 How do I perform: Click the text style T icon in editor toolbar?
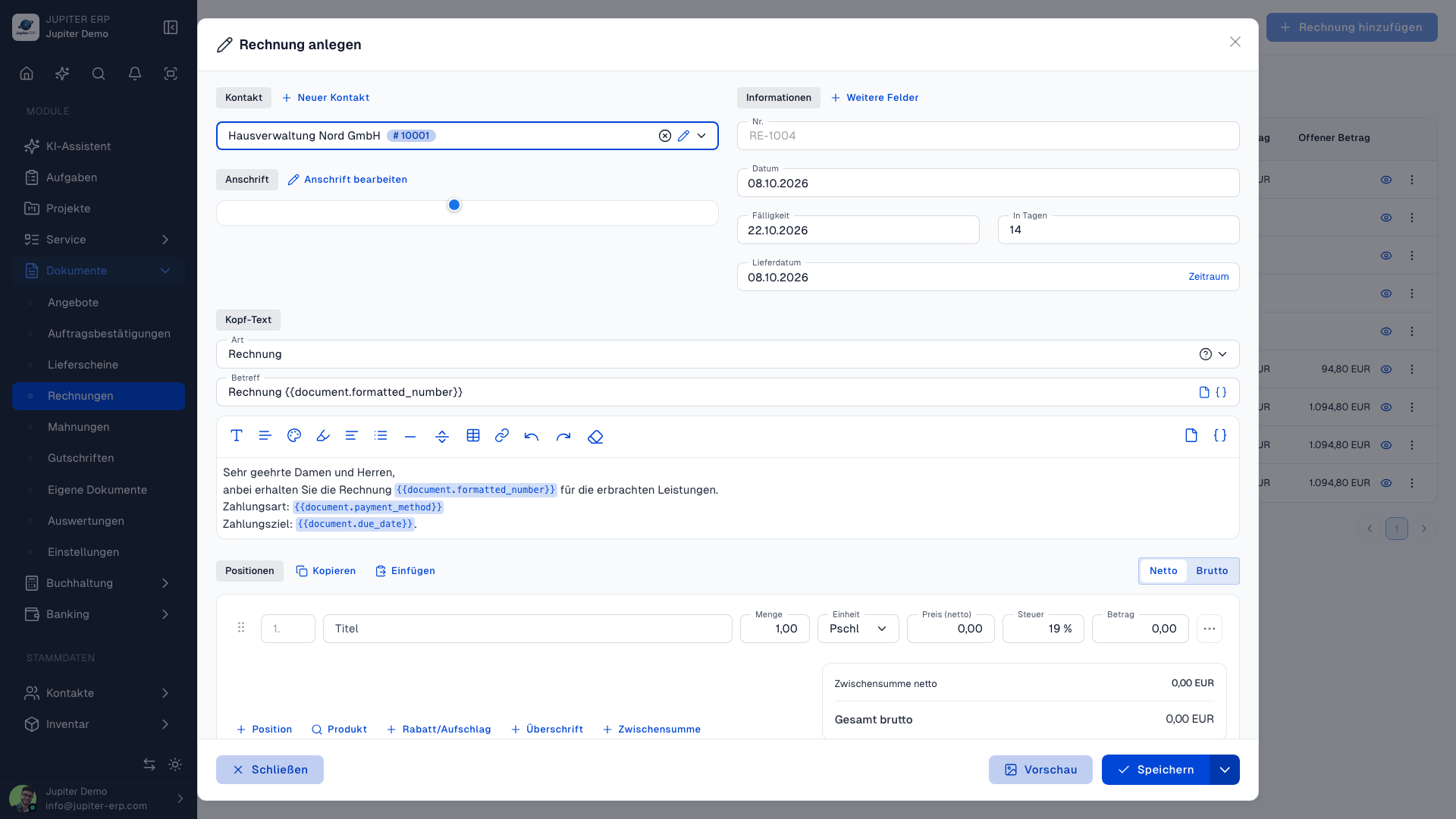(237, 435)
